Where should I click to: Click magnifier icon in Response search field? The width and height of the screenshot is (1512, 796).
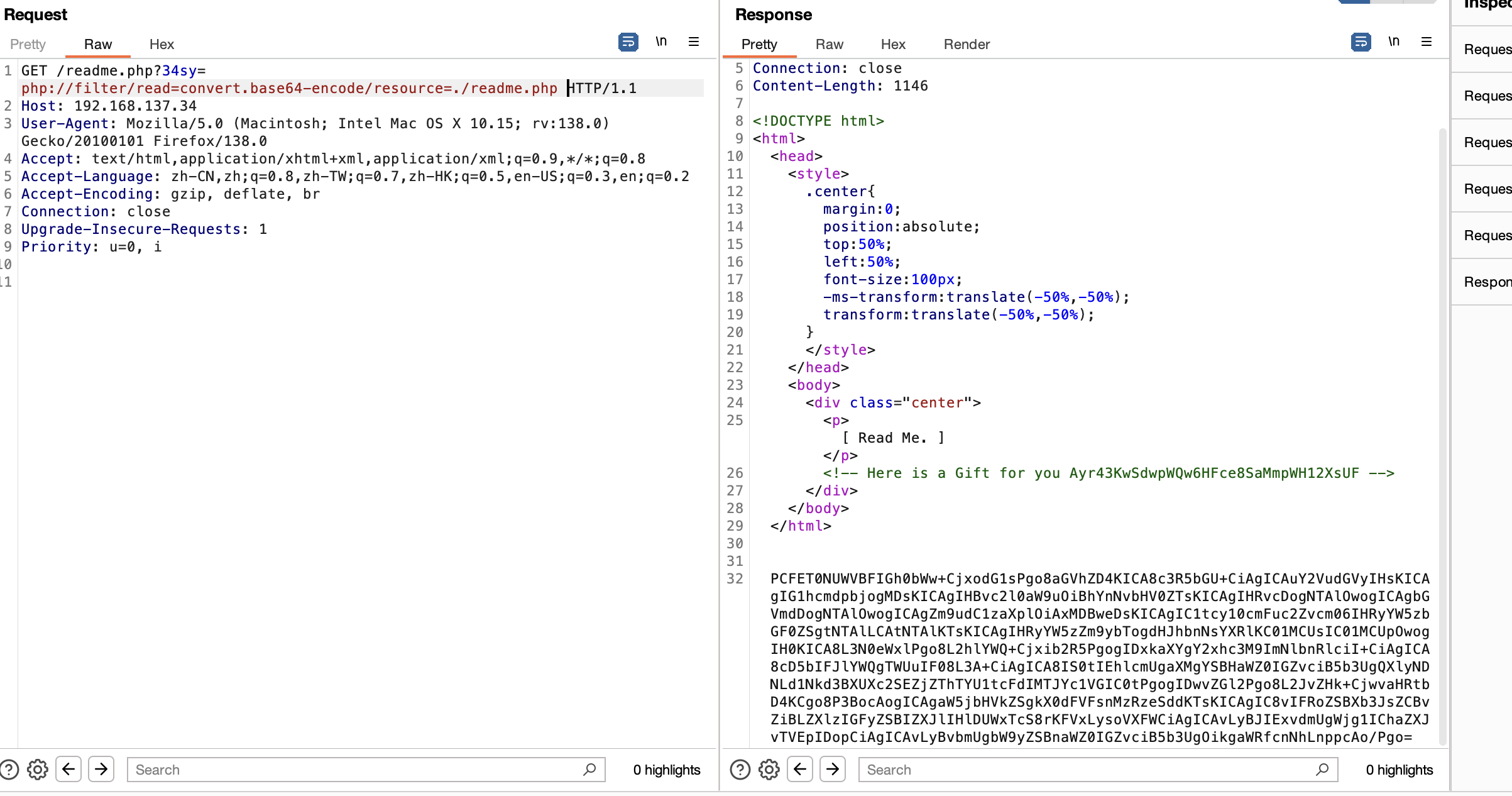pos(1322,769)
